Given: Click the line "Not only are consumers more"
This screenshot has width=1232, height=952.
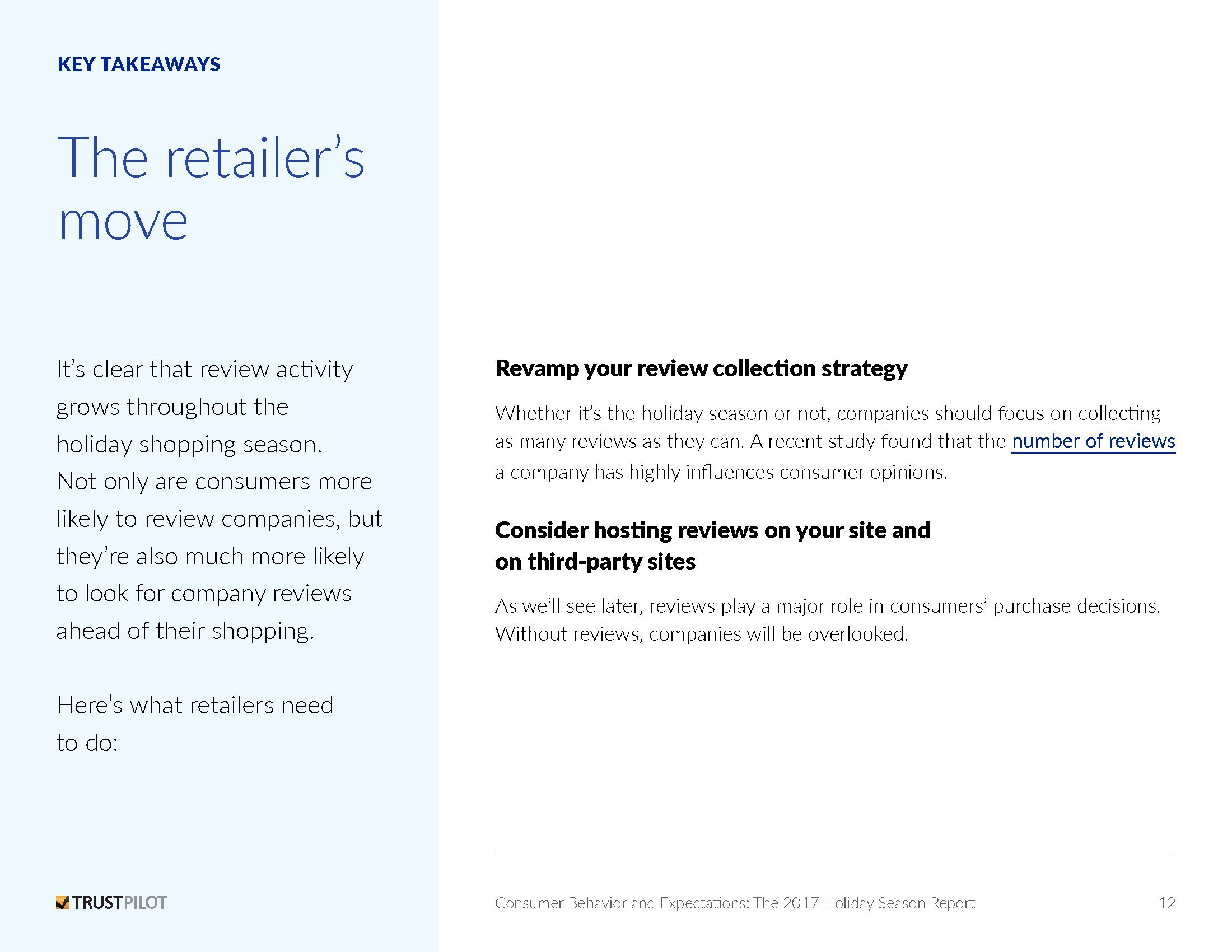Looking at the screenshot, I should tap(214, 482).
